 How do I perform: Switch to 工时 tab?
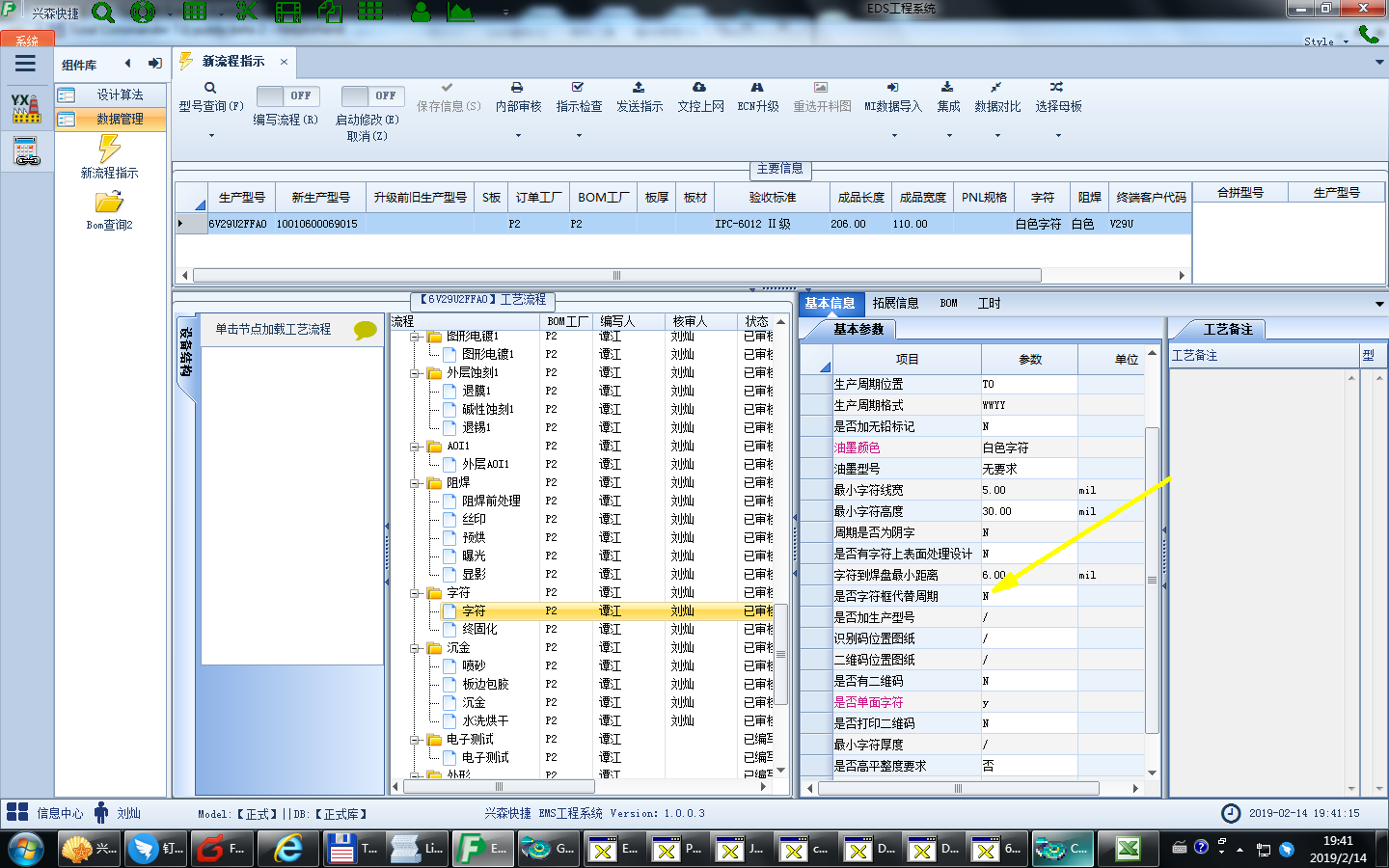pos(989,303)
